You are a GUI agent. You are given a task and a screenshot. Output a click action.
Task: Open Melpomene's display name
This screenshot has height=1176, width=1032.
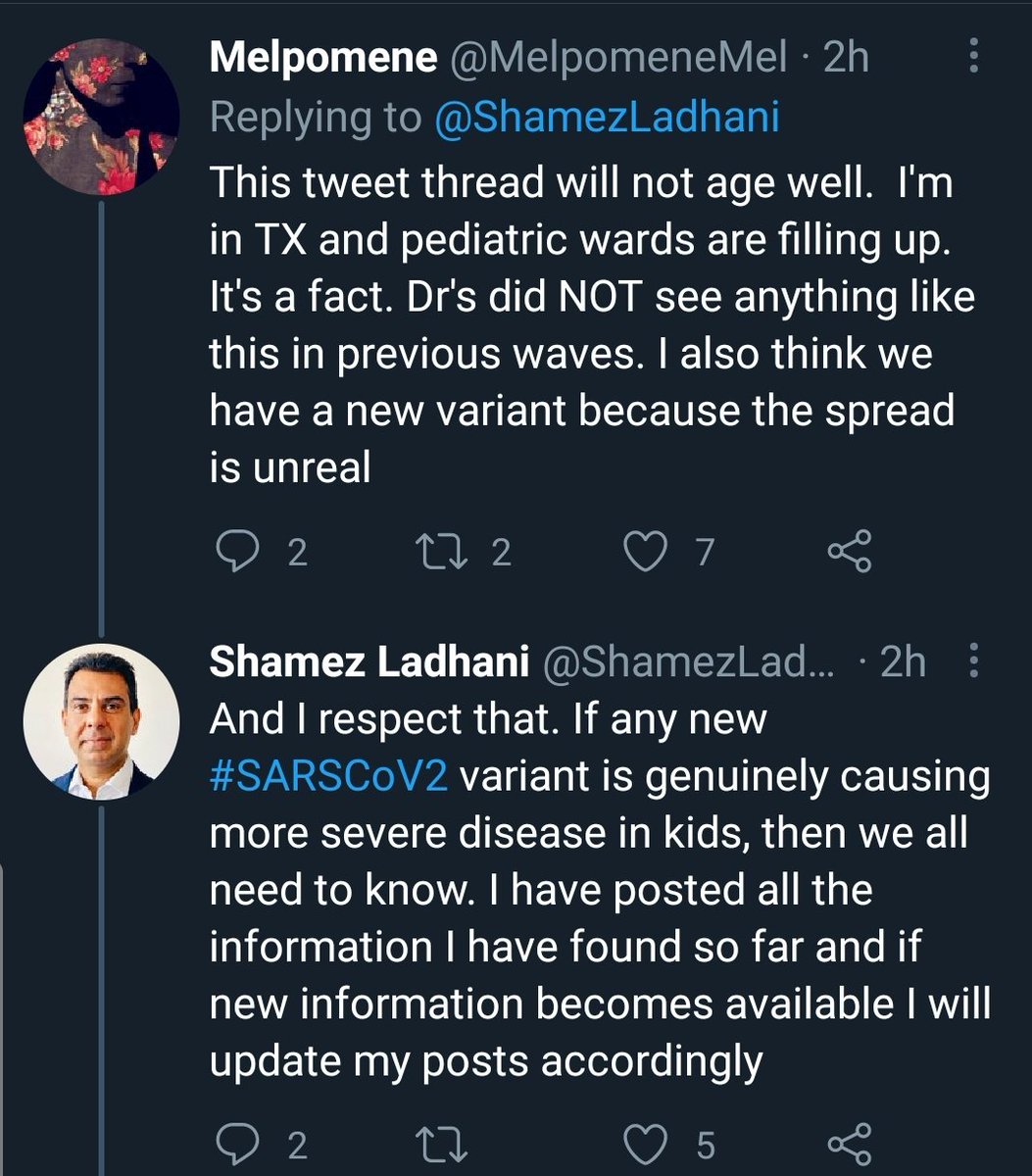pos(322,60)
